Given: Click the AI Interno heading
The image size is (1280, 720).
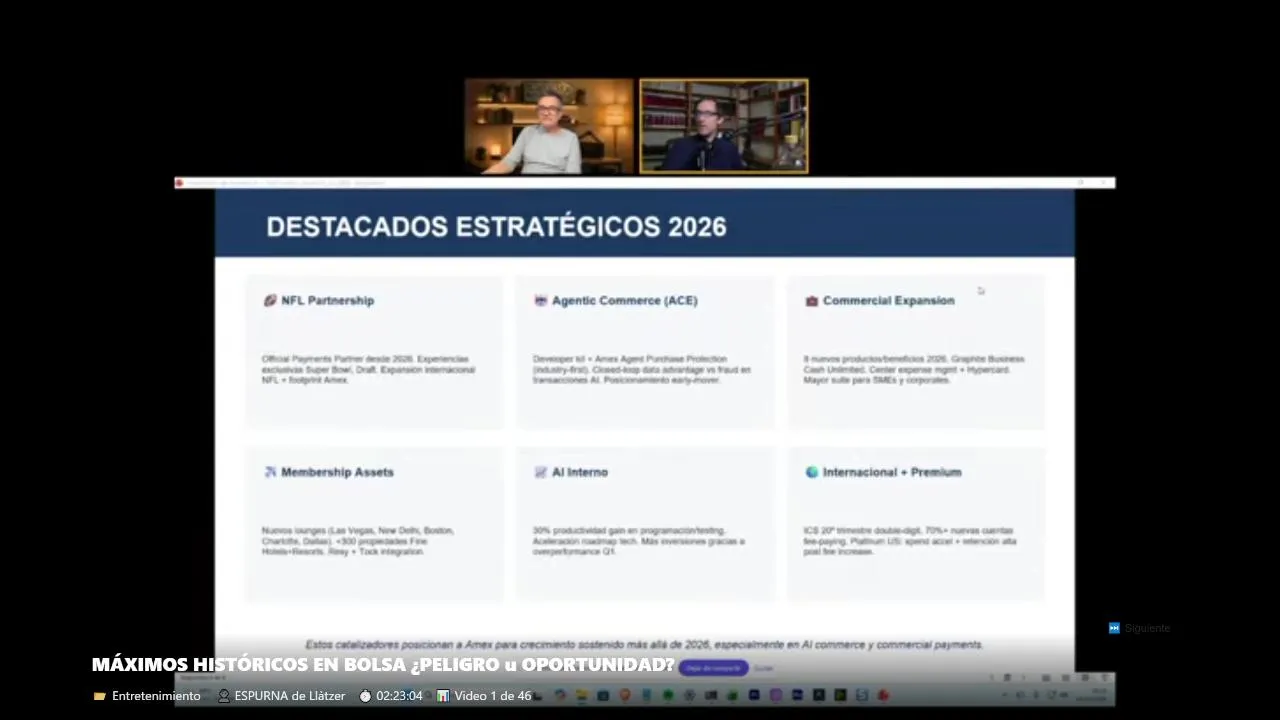Looking at the screenshot, I should point(579,472).
